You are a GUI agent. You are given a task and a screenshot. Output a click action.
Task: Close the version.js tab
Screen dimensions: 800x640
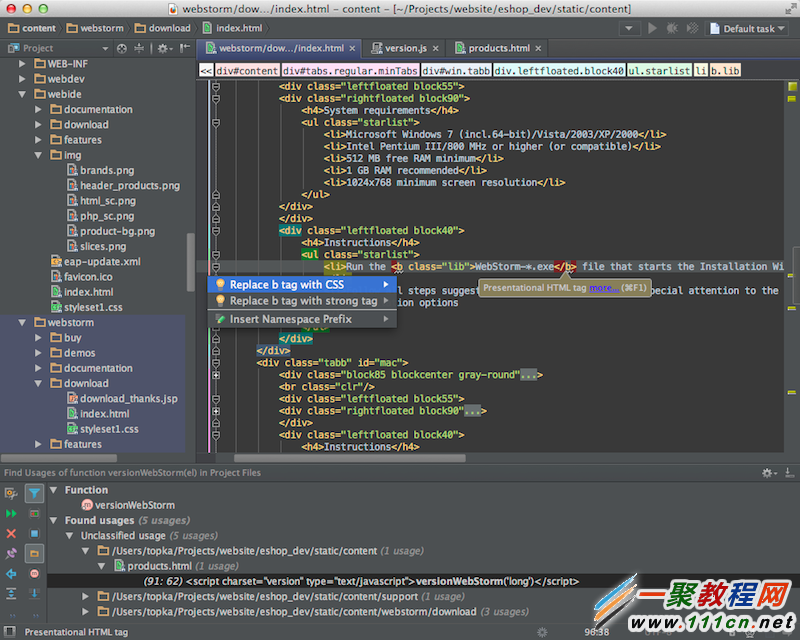coord(436,48)
